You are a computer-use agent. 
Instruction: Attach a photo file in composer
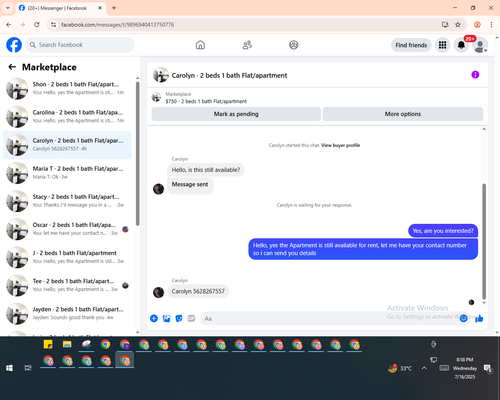point(166,318)
